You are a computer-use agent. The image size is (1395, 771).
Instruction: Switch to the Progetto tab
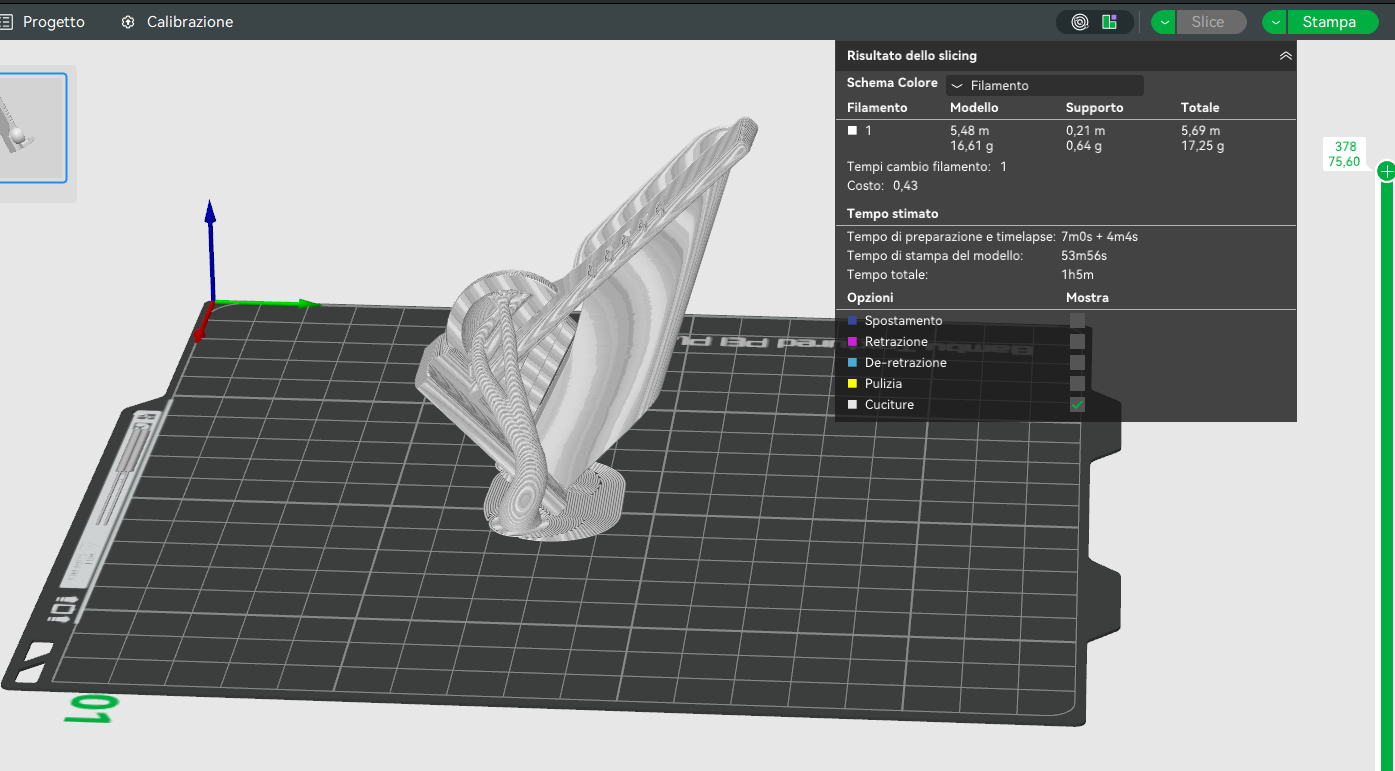[54, 22]
